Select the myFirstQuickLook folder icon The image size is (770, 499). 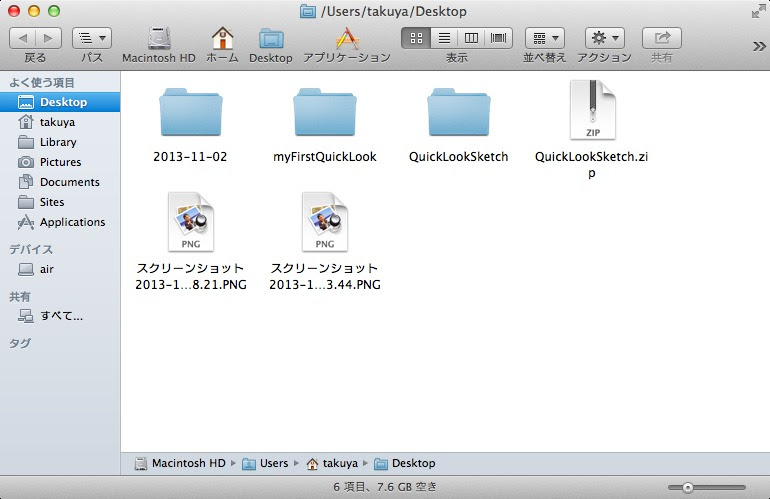(325, 112)
